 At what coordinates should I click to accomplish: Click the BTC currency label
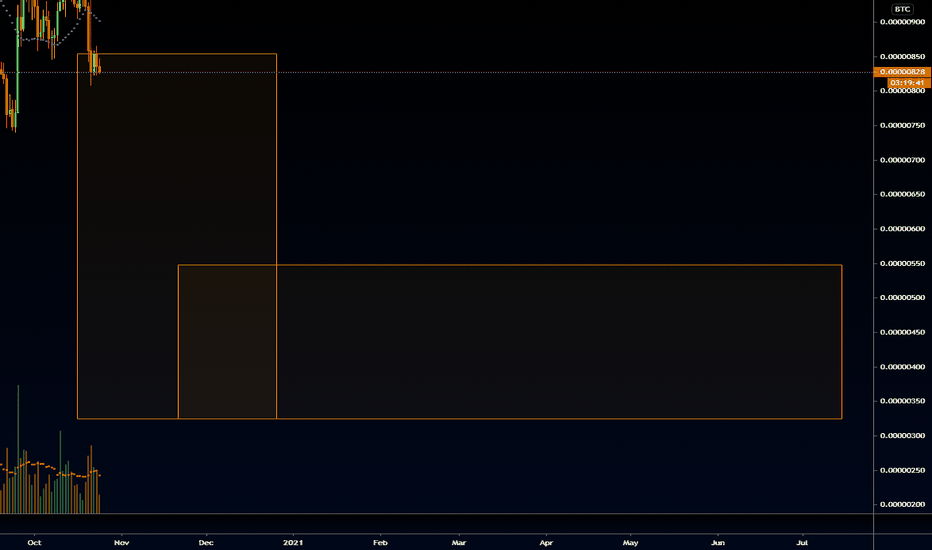[x=902, y=9]
